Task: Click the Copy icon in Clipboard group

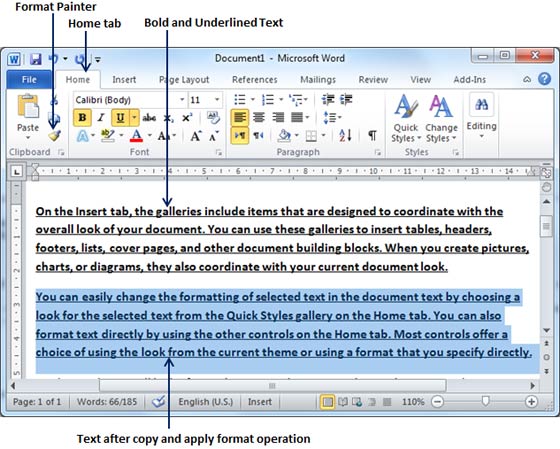Action: point(54,118)
